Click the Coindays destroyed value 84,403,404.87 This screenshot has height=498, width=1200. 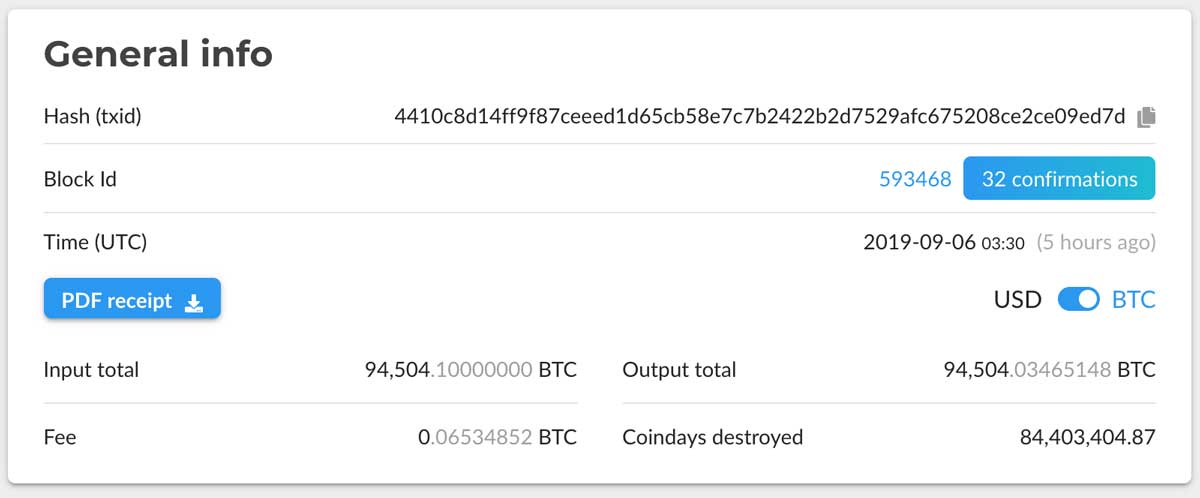(1088, 437)
